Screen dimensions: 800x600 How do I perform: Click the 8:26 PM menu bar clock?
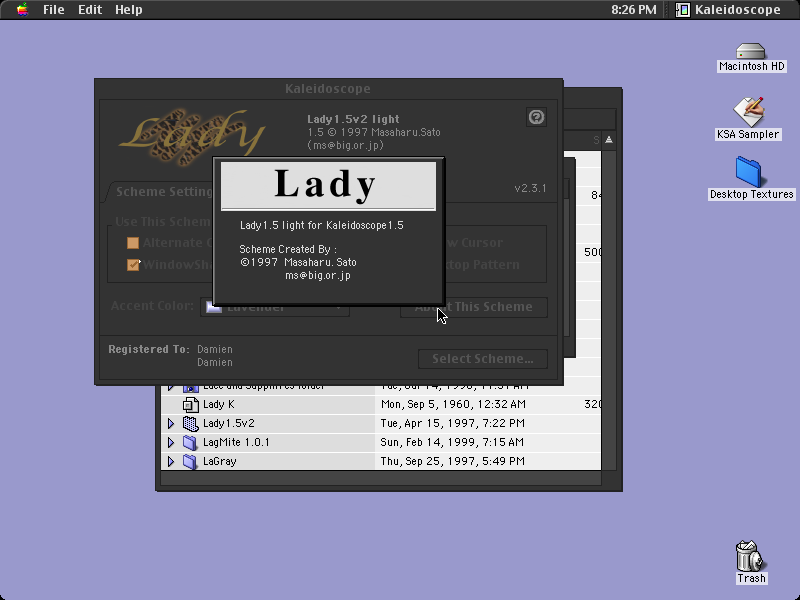coord(634,10)
